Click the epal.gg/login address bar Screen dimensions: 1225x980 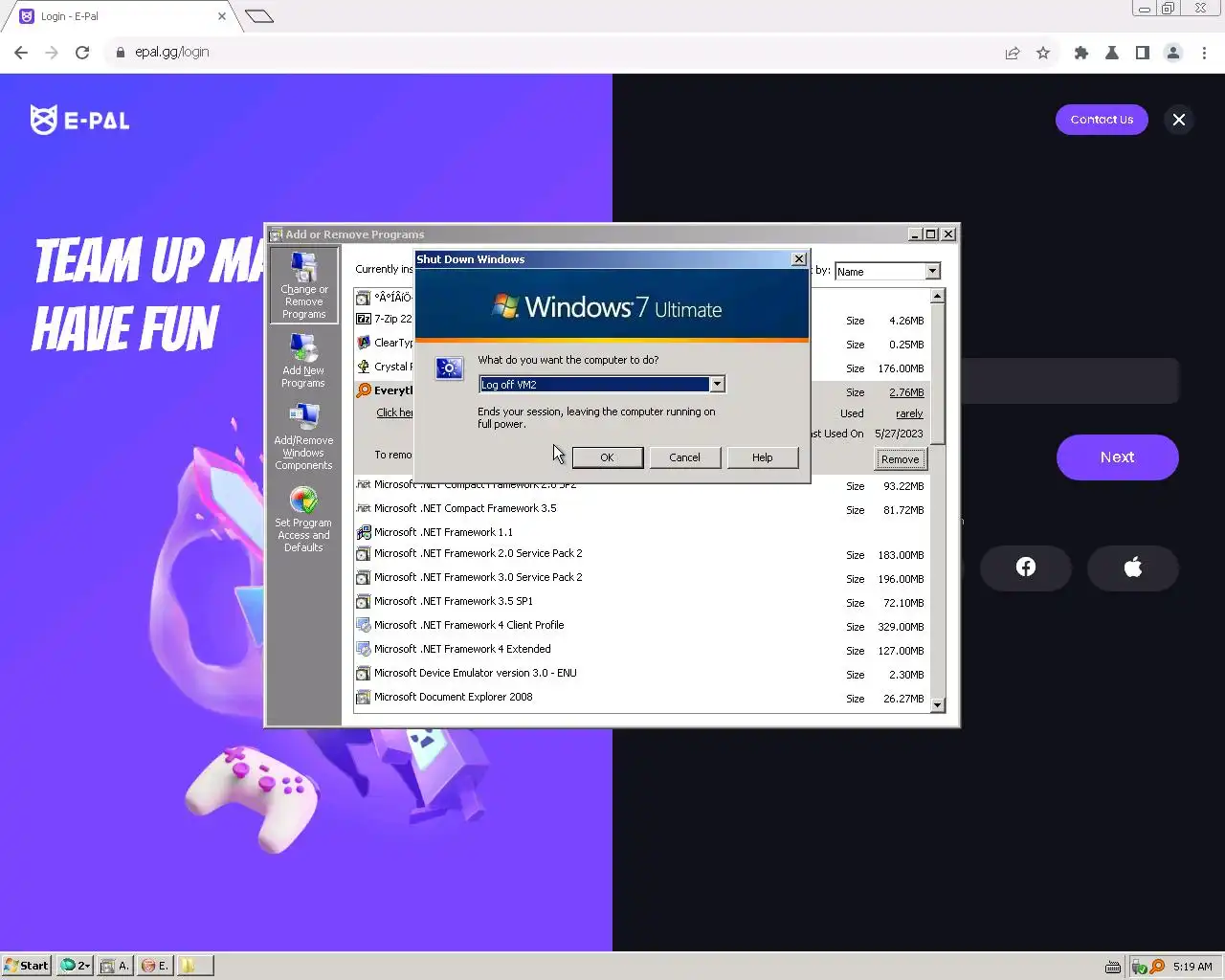[x=555, y=53]
